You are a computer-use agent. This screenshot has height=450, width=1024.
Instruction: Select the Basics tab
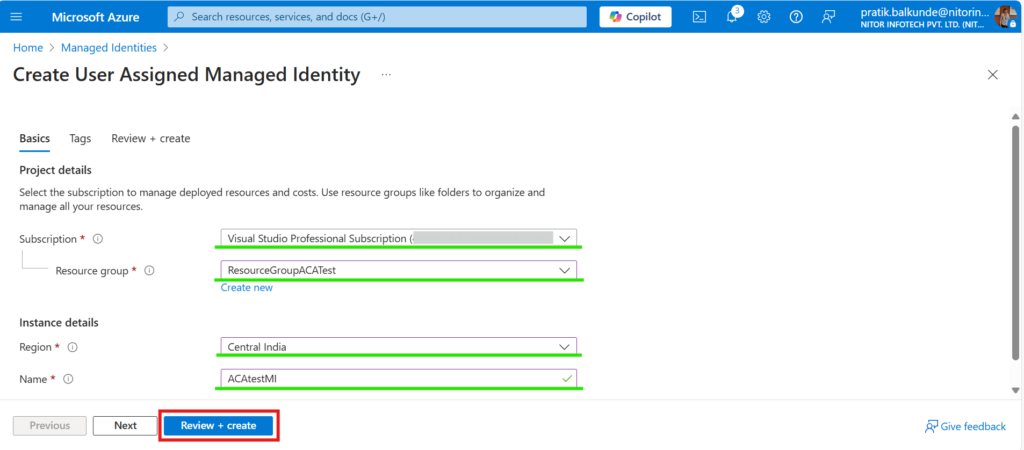point(35,138)
